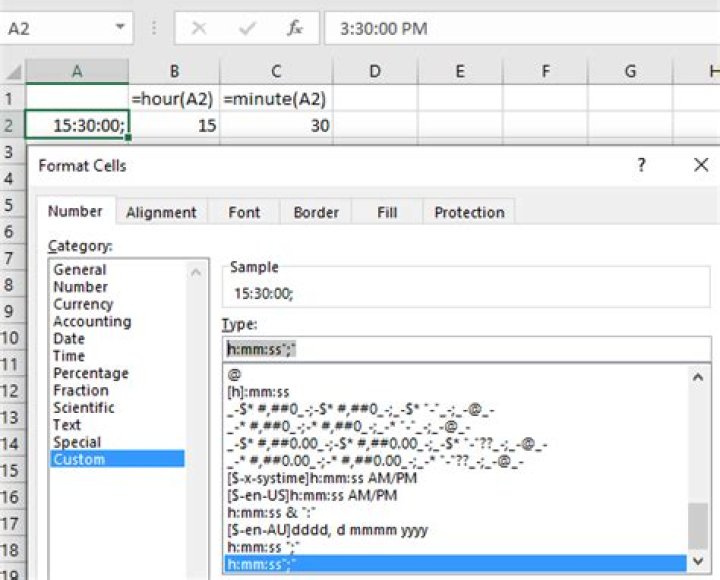Click cell C2 containing 30
Viewport: 720px width, 580px height.
276,125
